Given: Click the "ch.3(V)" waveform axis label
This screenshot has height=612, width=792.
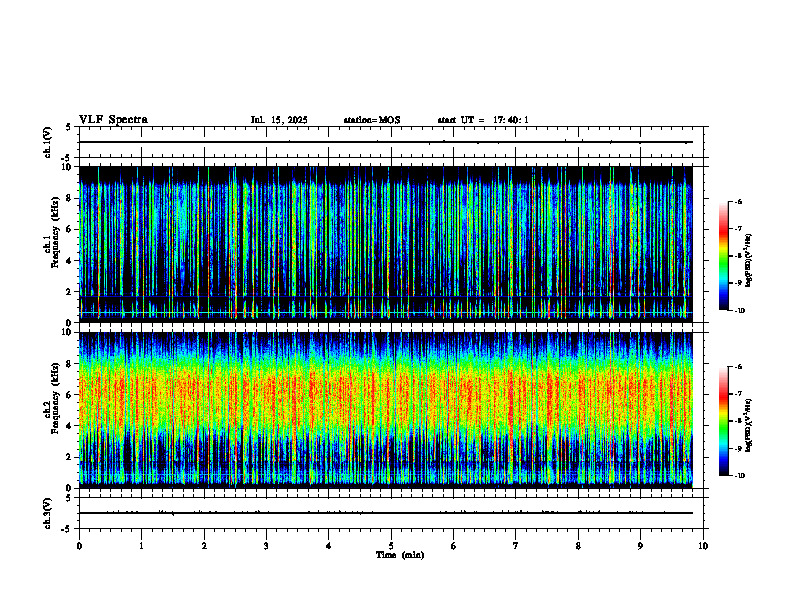Looking at the screenshot, I should (48, 513).
